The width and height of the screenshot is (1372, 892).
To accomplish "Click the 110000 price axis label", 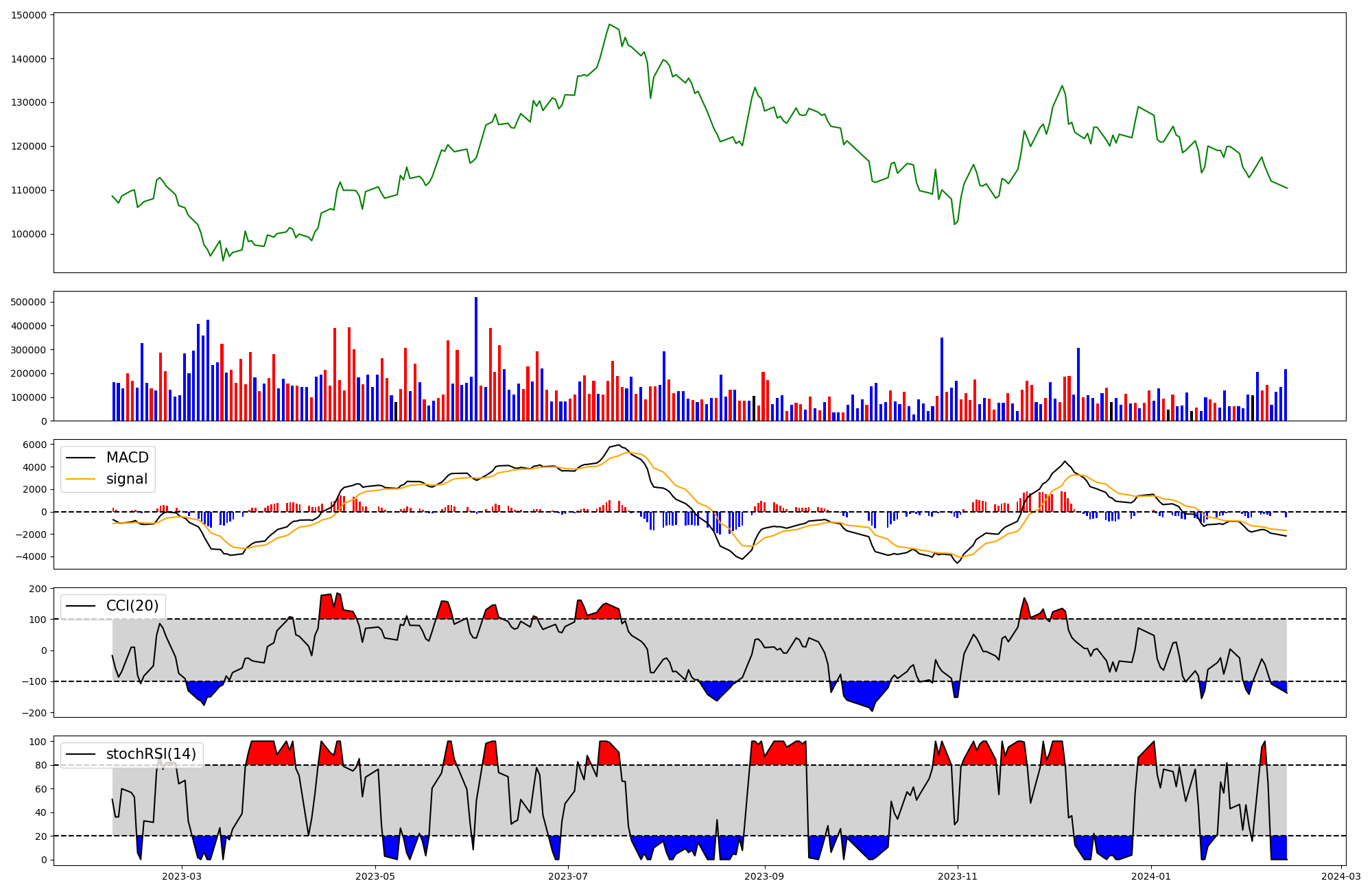I will point(29,190).
